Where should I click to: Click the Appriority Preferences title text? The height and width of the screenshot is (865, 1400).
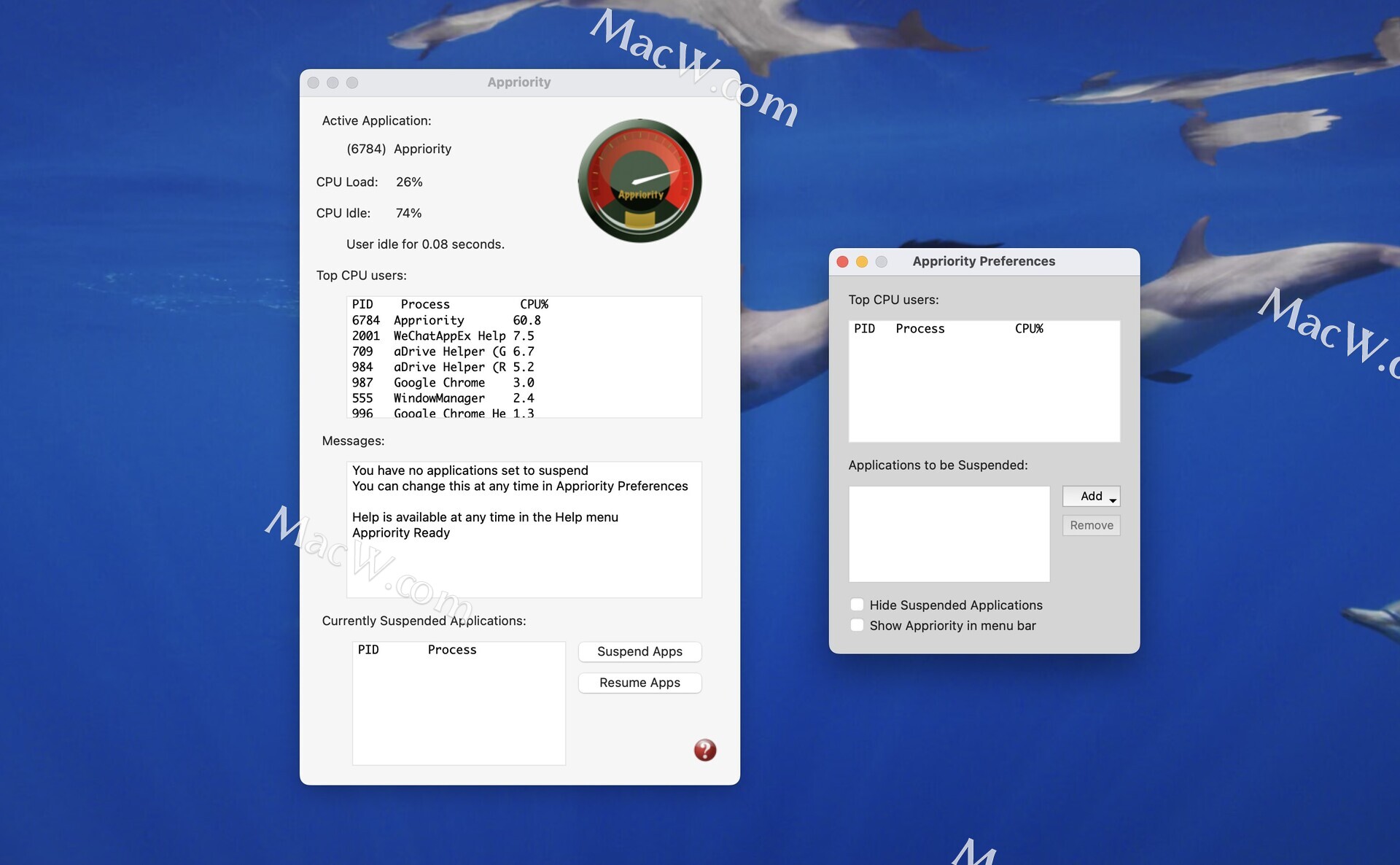click(x=984, y=261)
